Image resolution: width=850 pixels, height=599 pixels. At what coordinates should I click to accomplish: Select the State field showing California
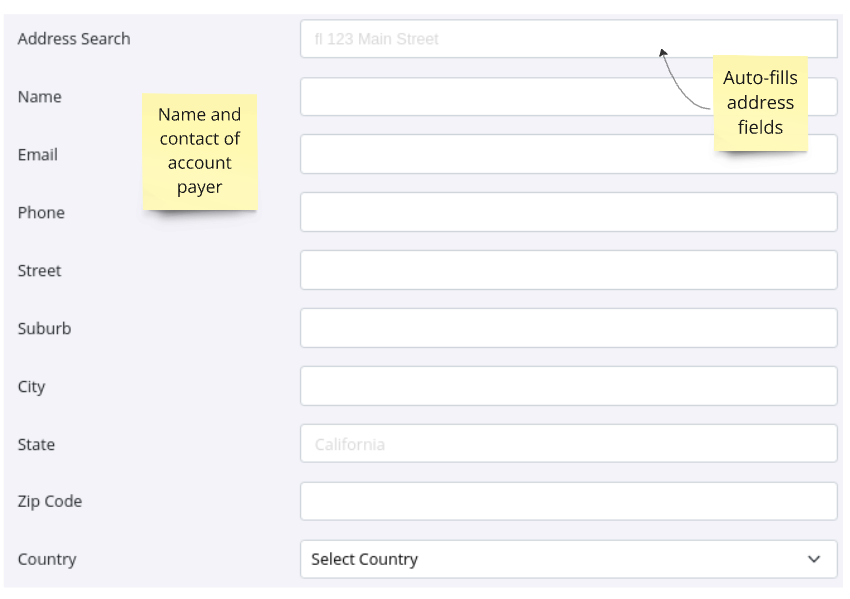[x=568, y=444]
